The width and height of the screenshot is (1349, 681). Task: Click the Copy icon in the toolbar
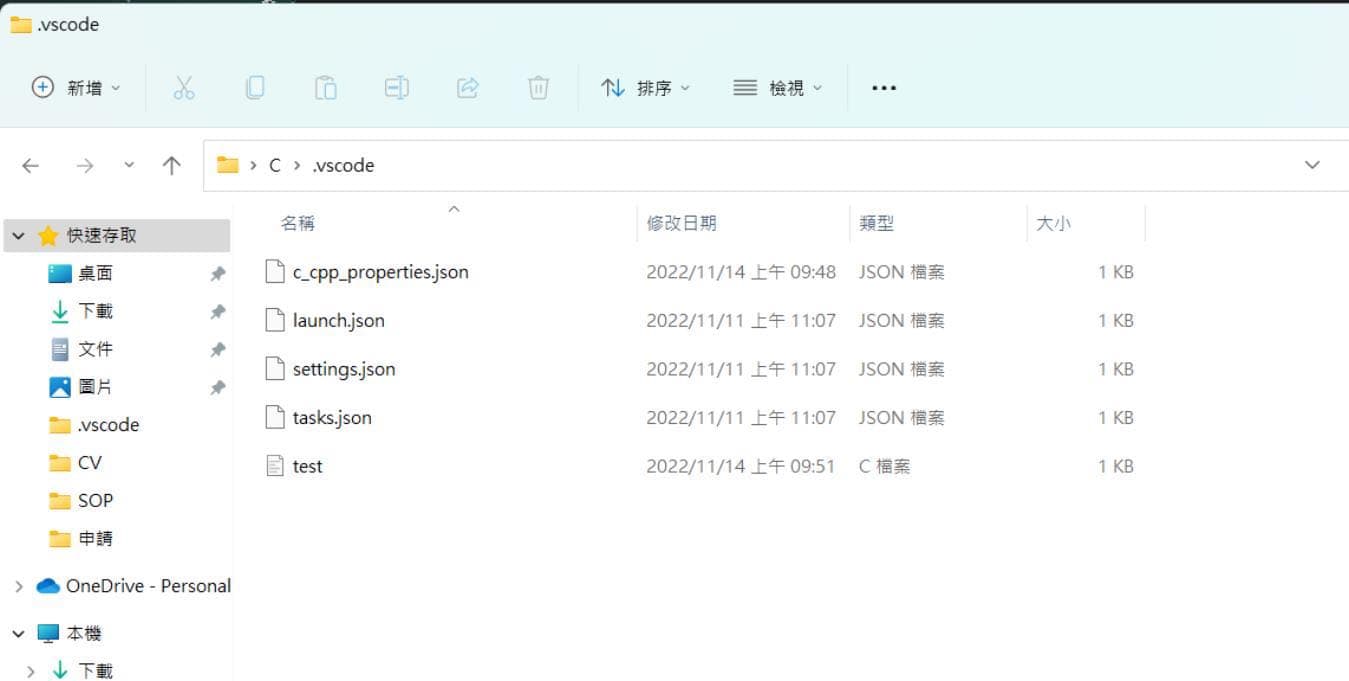click(255, 87)
